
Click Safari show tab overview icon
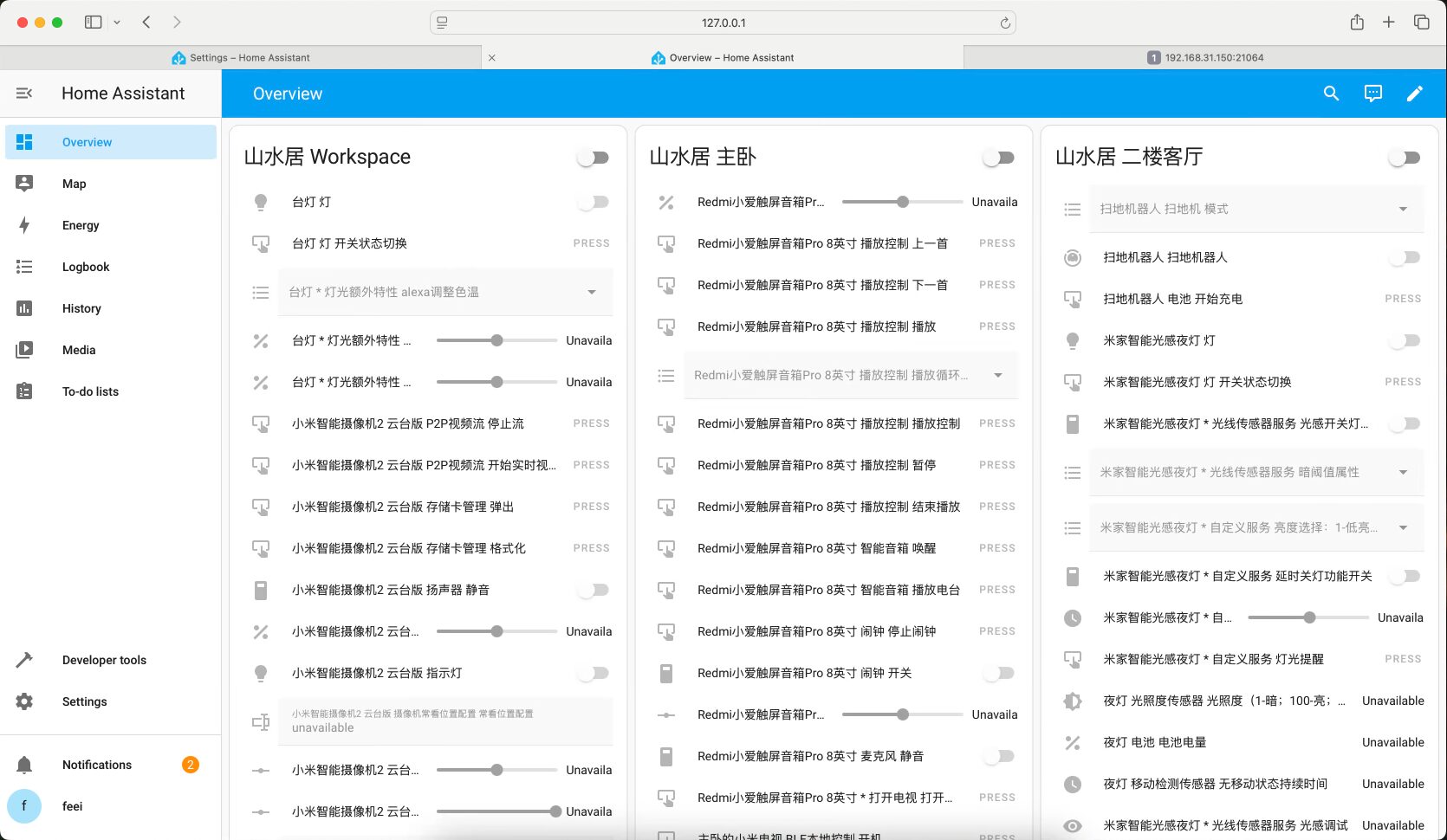click(1422, 22)
